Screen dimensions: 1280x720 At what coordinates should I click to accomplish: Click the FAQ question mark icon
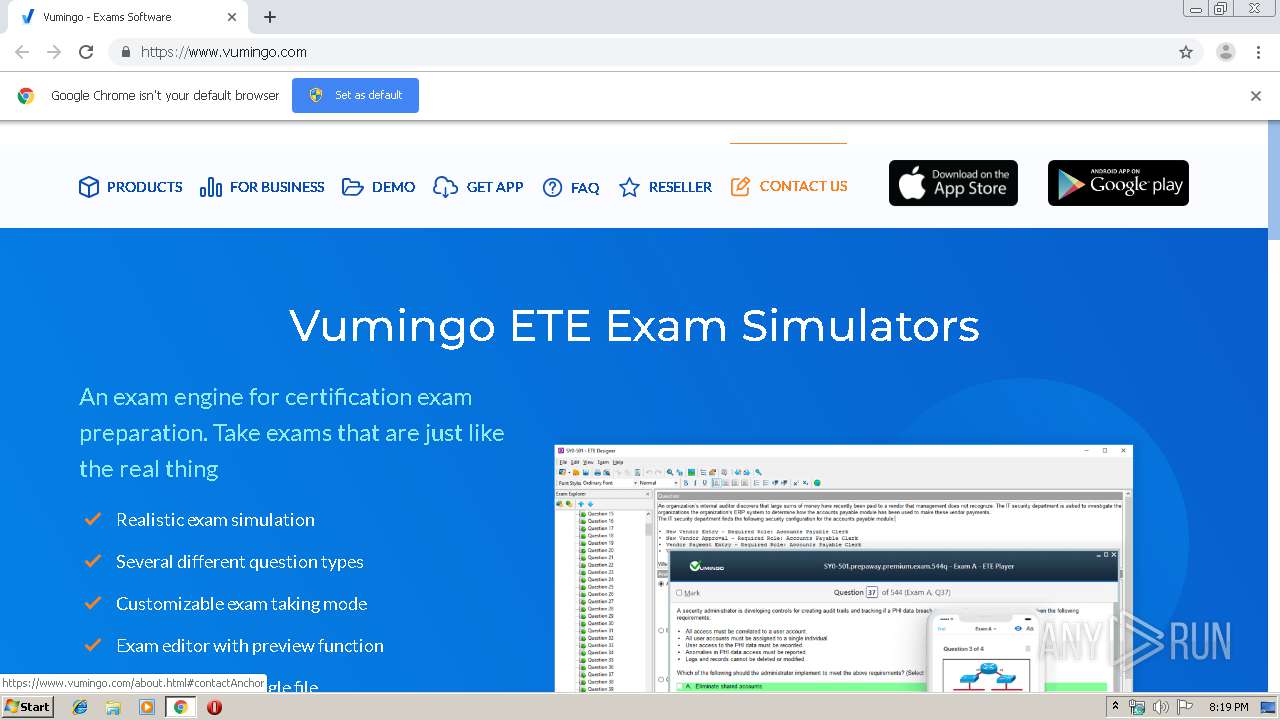tap(552, 187)
